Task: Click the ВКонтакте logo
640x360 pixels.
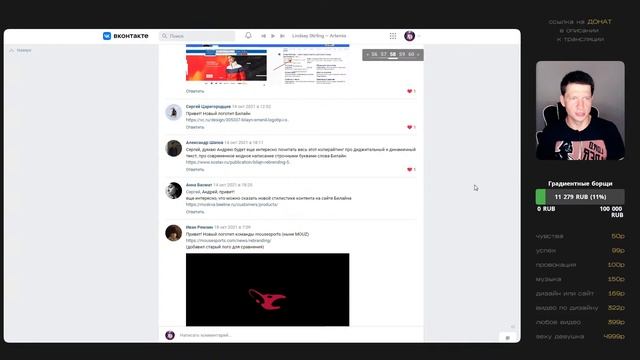Action: click(126, 36)
